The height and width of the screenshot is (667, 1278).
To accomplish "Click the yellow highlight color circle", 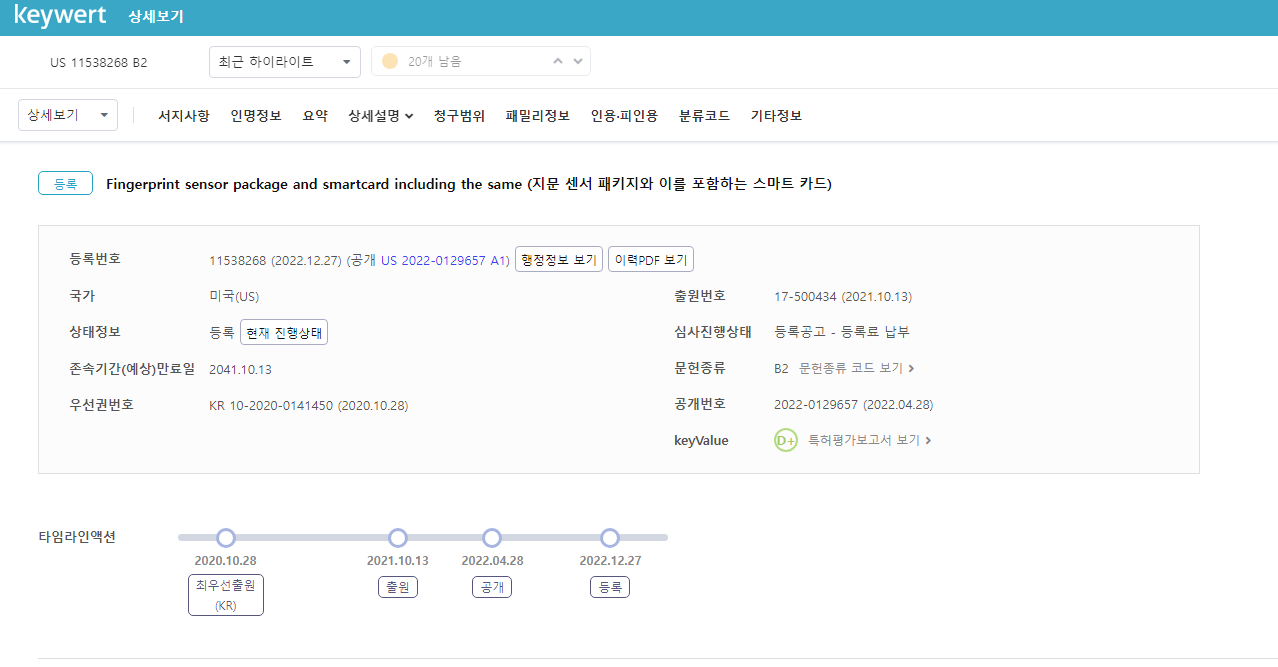I will coord(390,62).
